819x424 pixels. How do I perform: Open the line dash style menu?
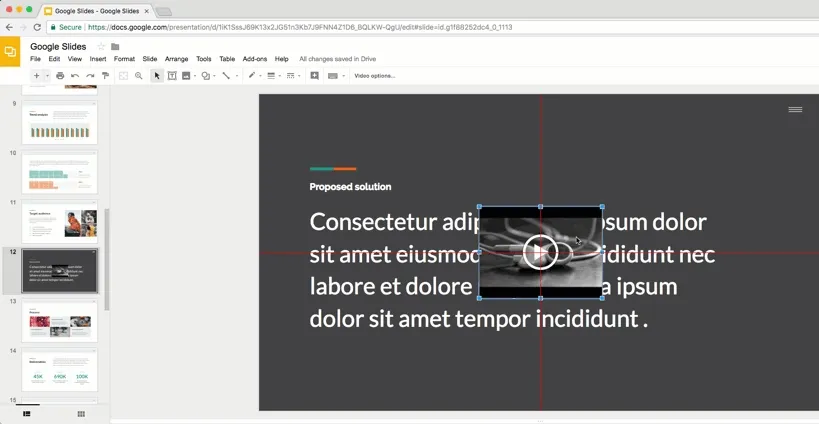291,76
